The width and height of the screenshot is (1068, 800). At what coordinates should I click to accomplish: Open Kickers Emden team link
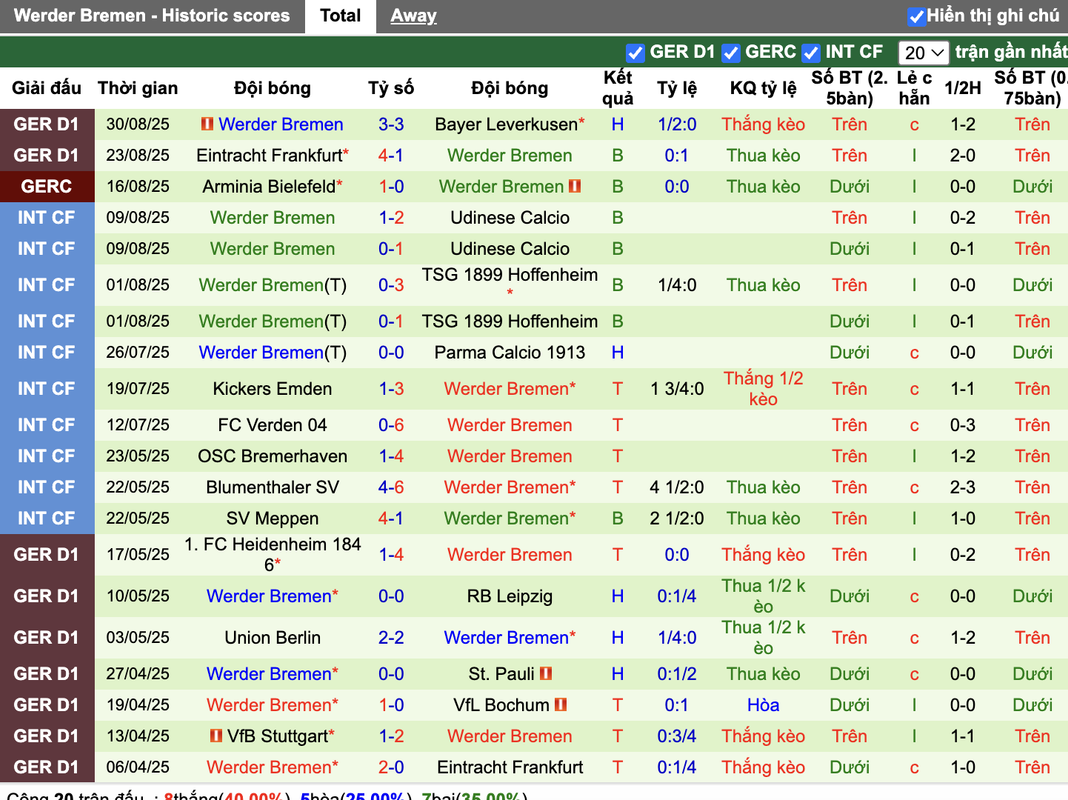pyautogui.click(x=272, y=389)
